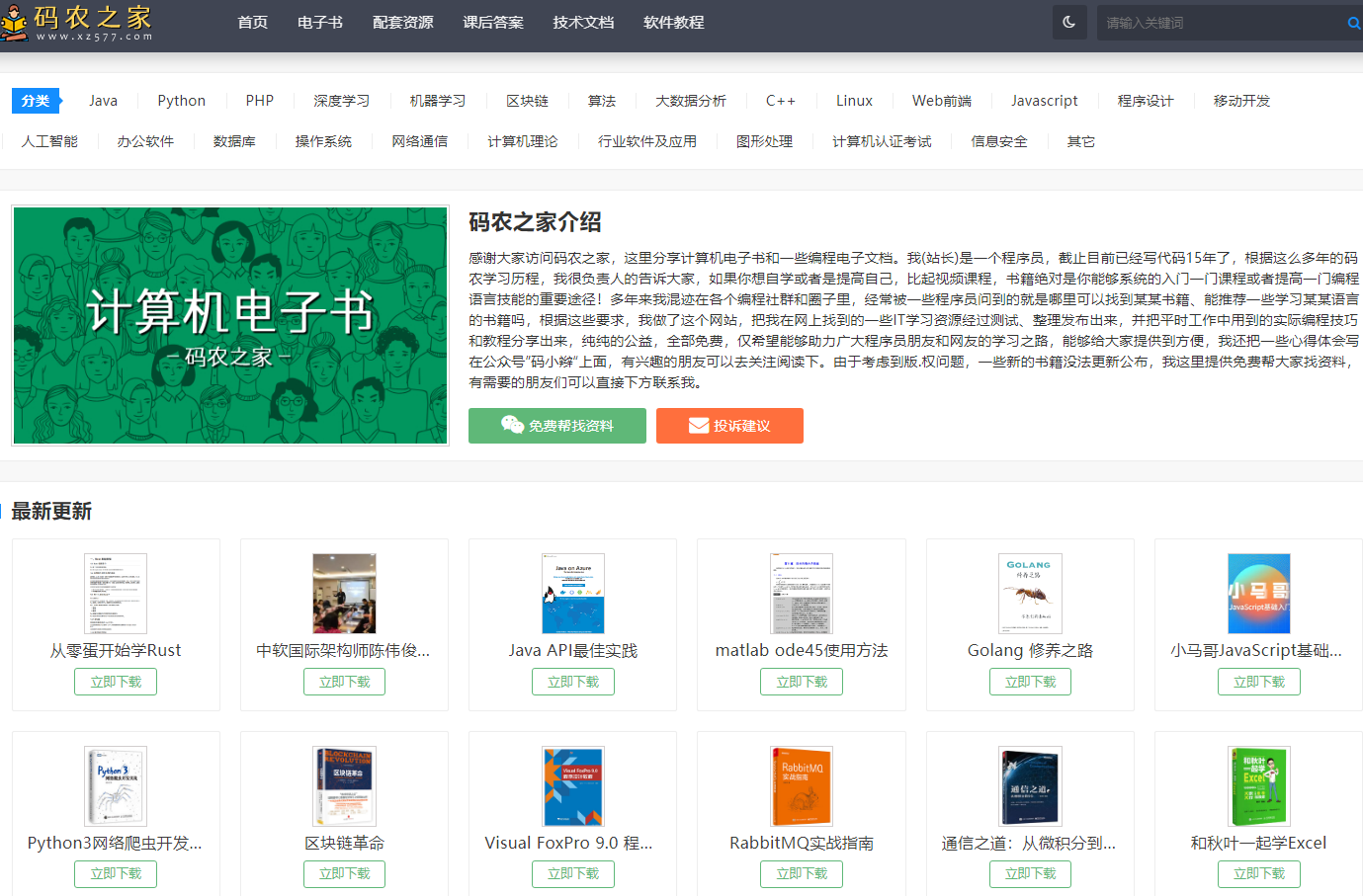Browse the 信息安全 category

pyautogui.click(x=999, y=141)
